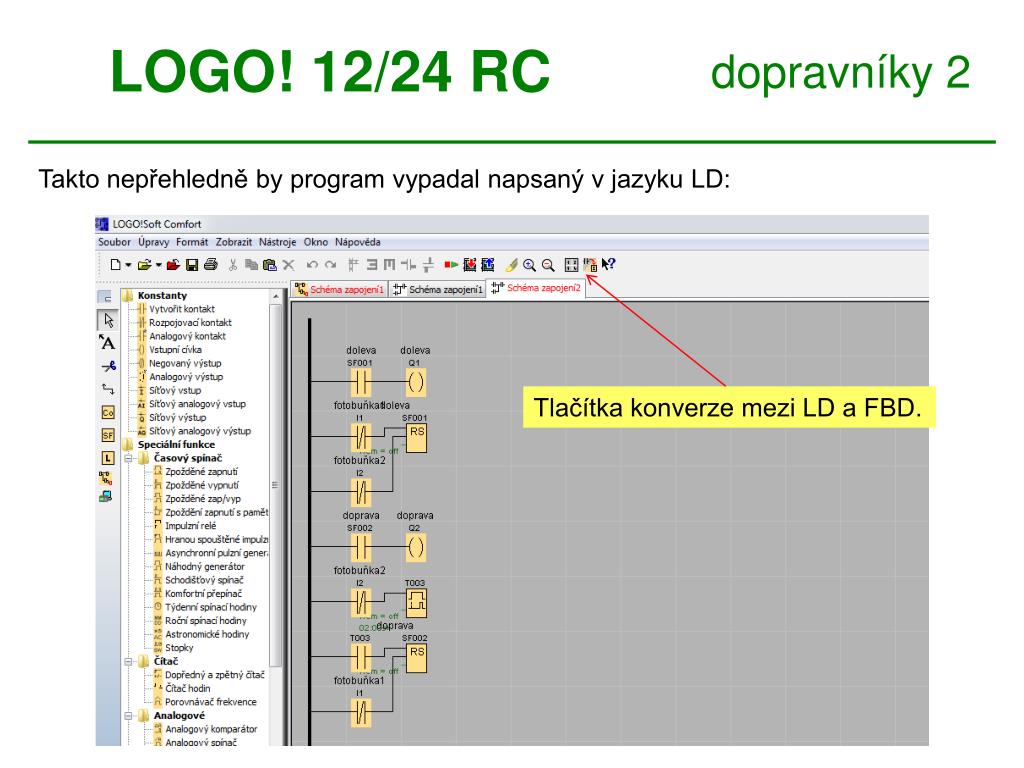
Task: Click the context help pointer icon
Action: (609, 264)
